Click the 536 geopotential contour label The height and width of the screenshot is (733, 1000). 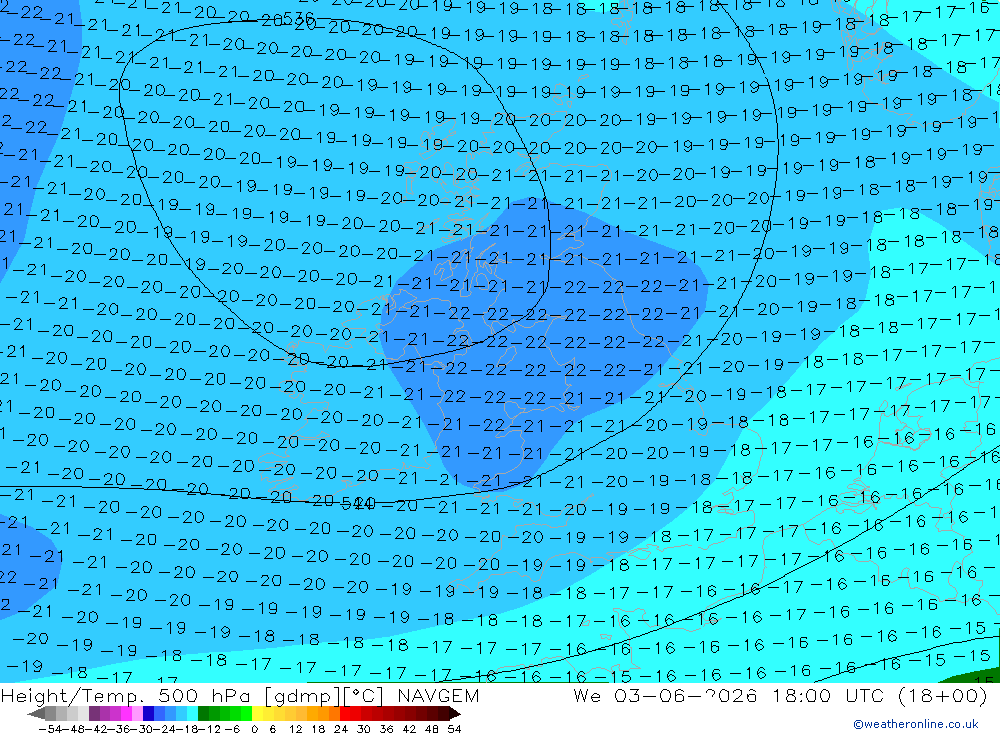(x=299, y=19)
